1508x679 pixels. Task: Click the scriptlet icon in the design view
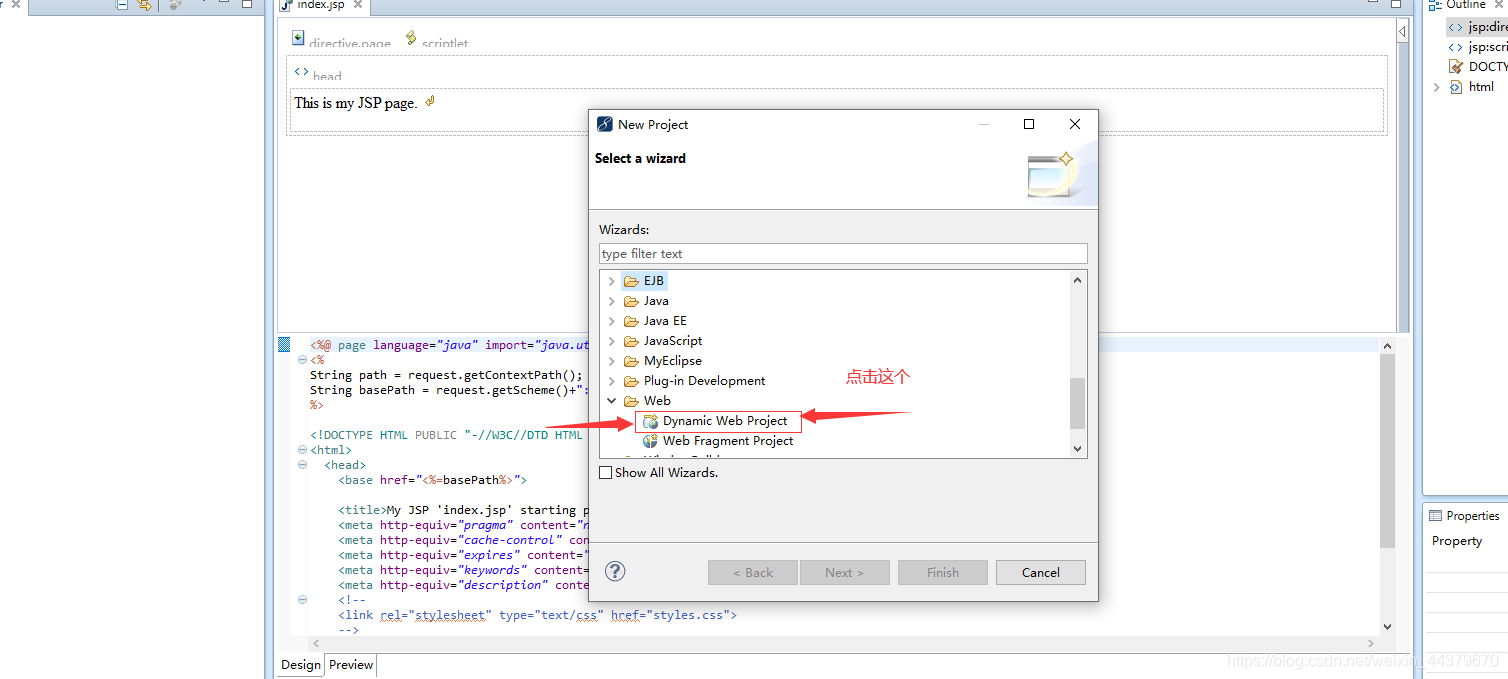411,38
